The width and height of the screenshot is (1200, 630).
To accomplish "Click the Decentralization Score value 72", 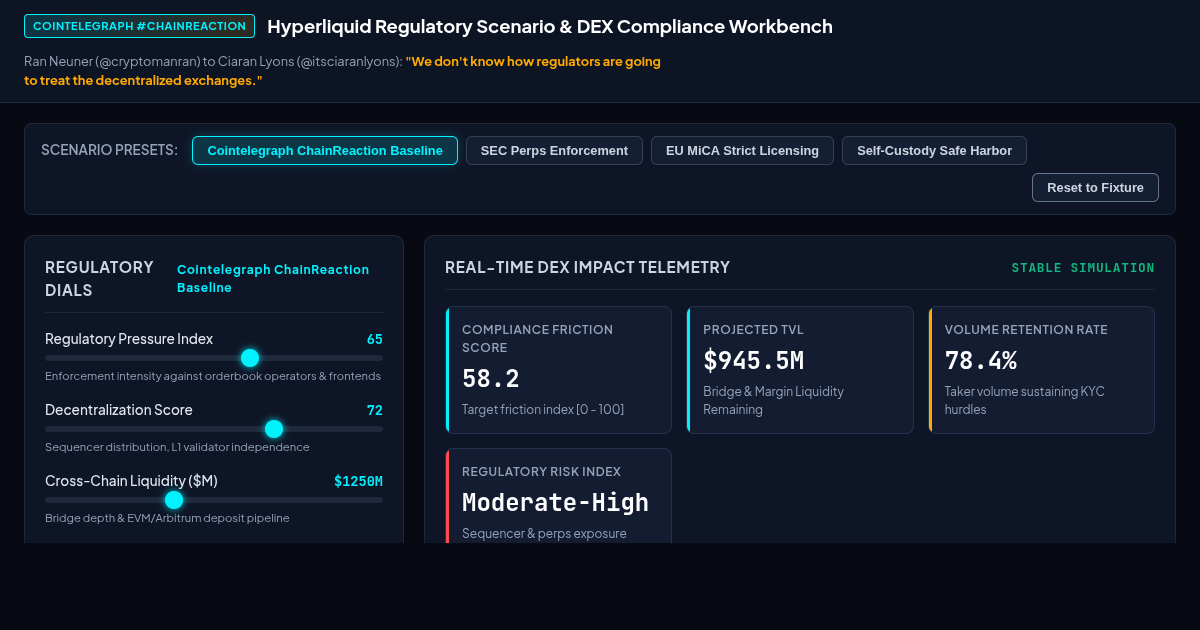I will (x=375, y=410).
